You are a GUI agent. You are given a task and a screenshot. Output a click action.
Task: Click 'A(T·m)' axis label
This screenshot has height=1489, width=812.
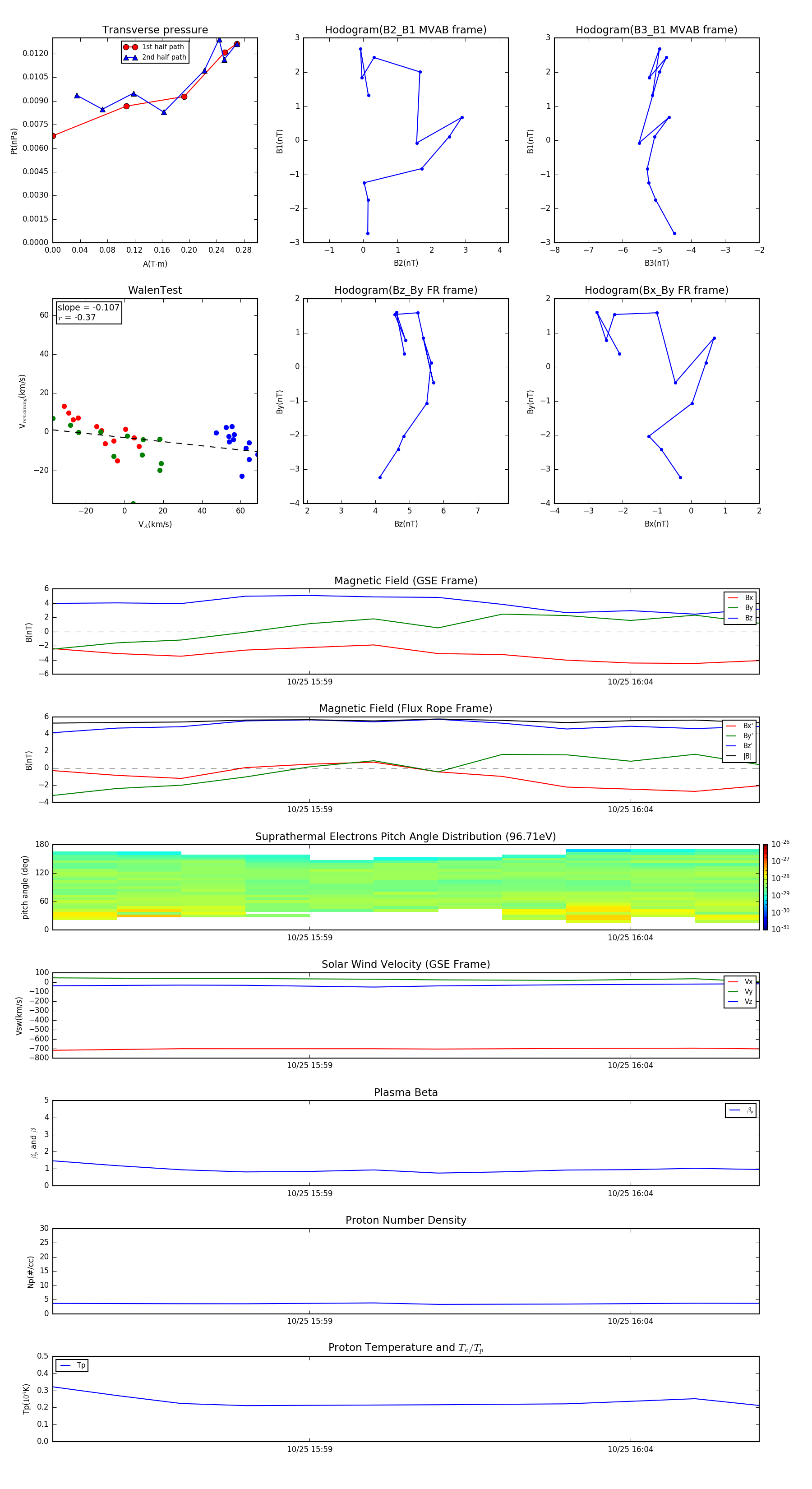click(155, 264)
